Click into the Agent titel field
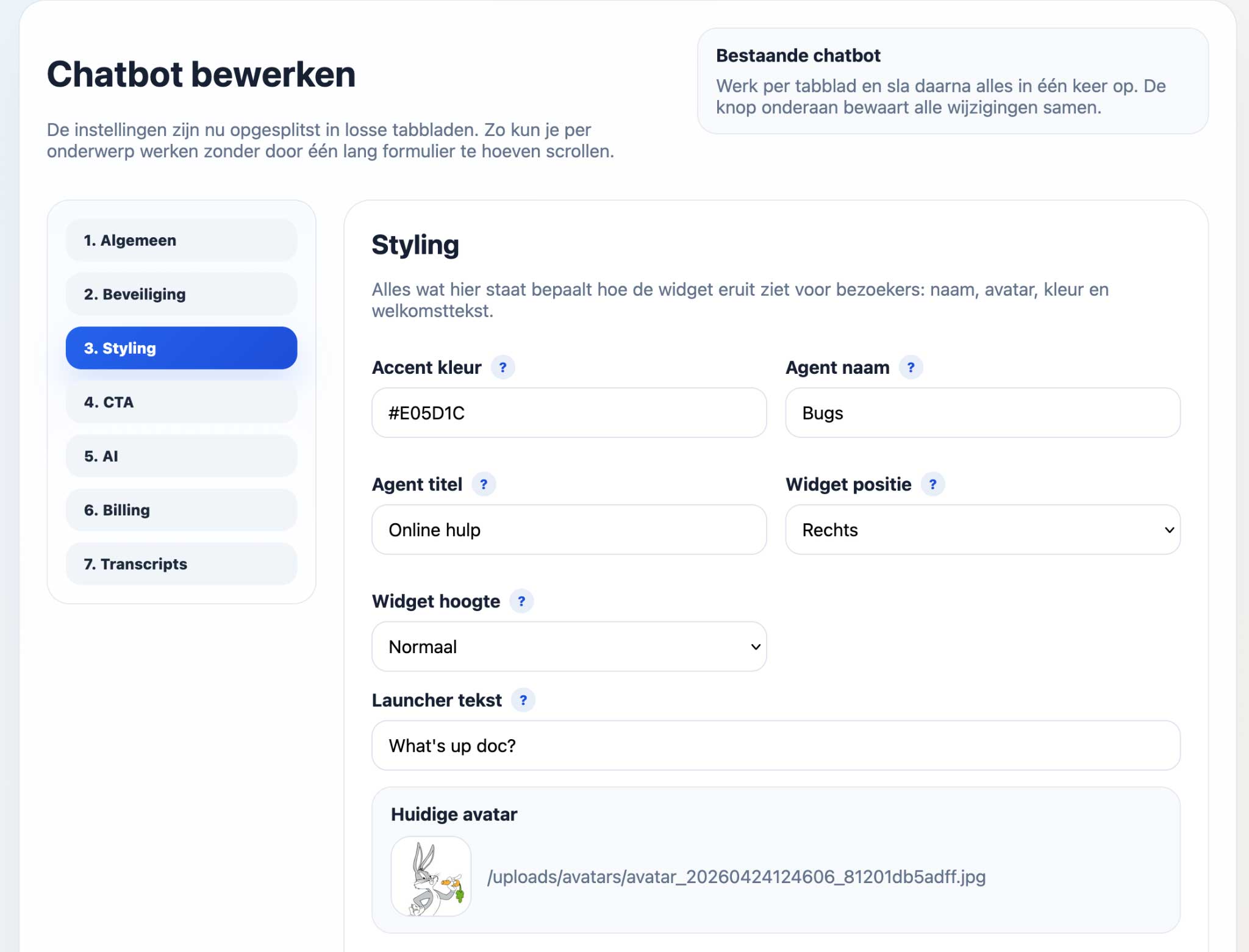1249x952 pixels. (568, 530)
